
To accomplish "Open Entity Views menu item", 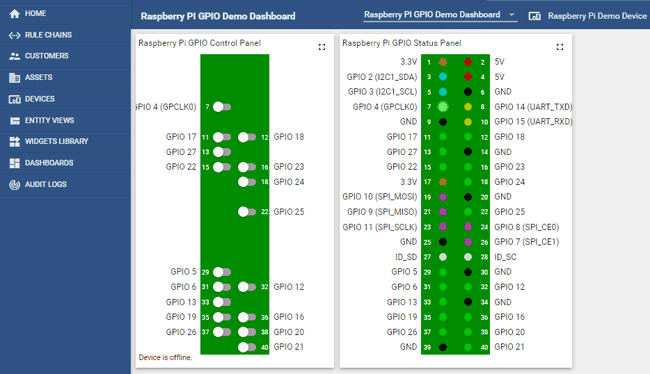I will point(65,121).
